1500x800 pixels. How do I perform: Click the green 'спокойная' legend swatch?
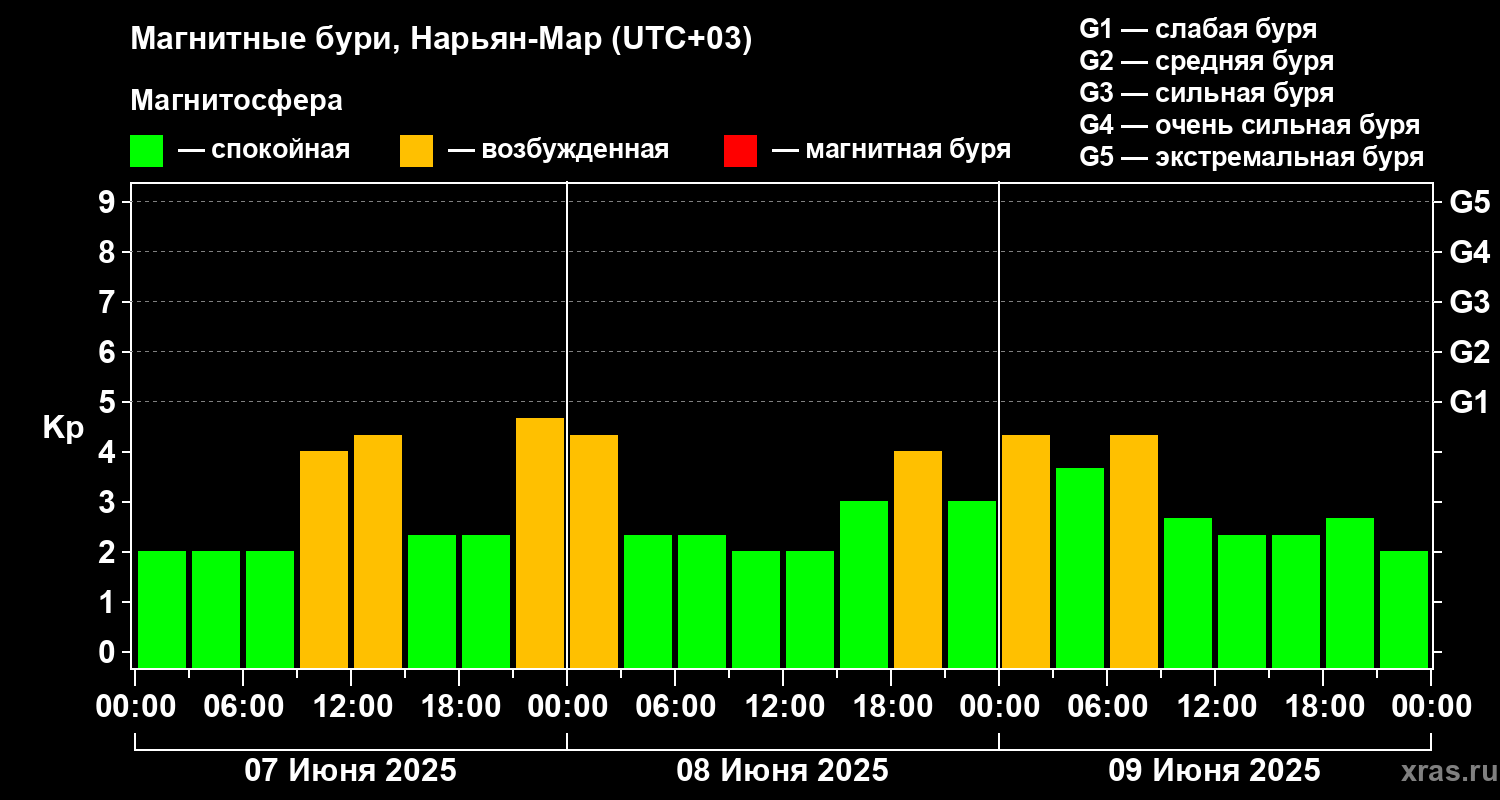coord(146,151)
